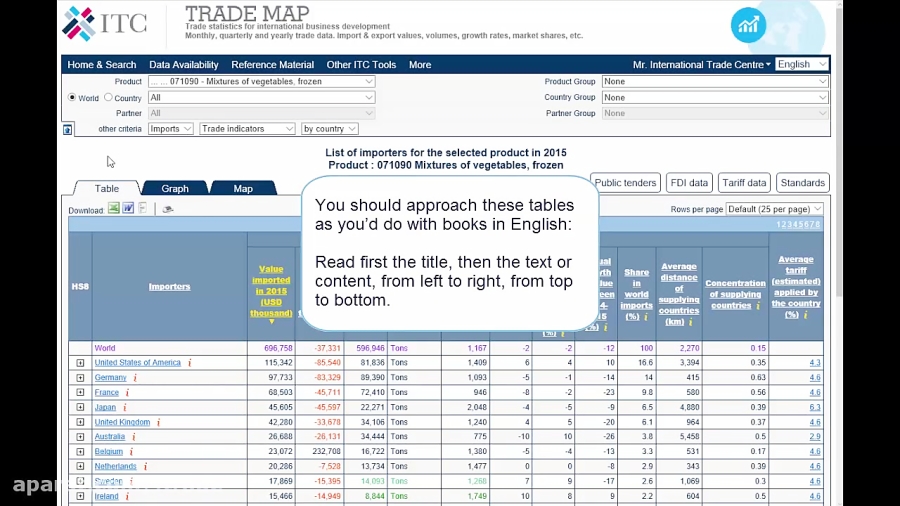Screen dimensions: 900x506
Task: Open the country All dropdown
Action: [262, 98]
